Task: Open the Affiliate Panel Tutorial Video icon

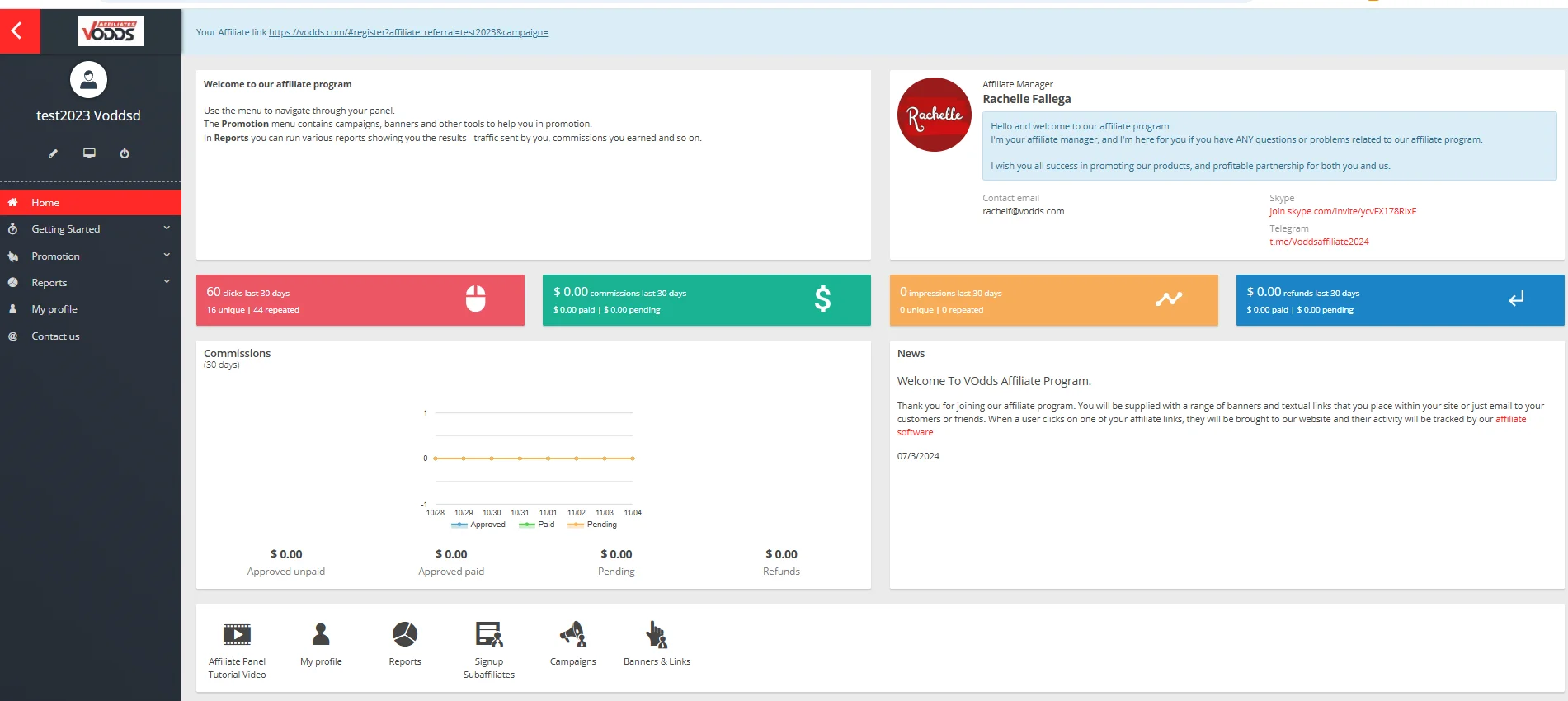Action: (237, 634)
